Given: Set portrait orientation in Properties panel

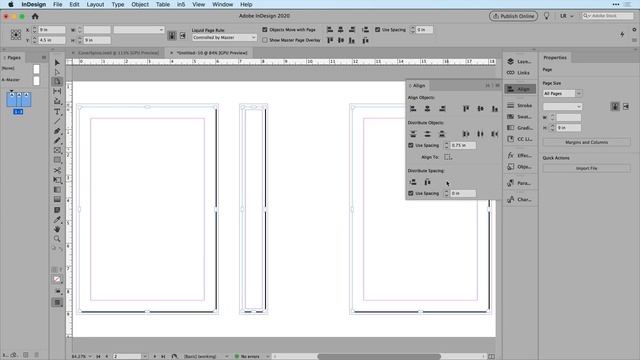Looking at the screenshot, I should click(615, 107).
